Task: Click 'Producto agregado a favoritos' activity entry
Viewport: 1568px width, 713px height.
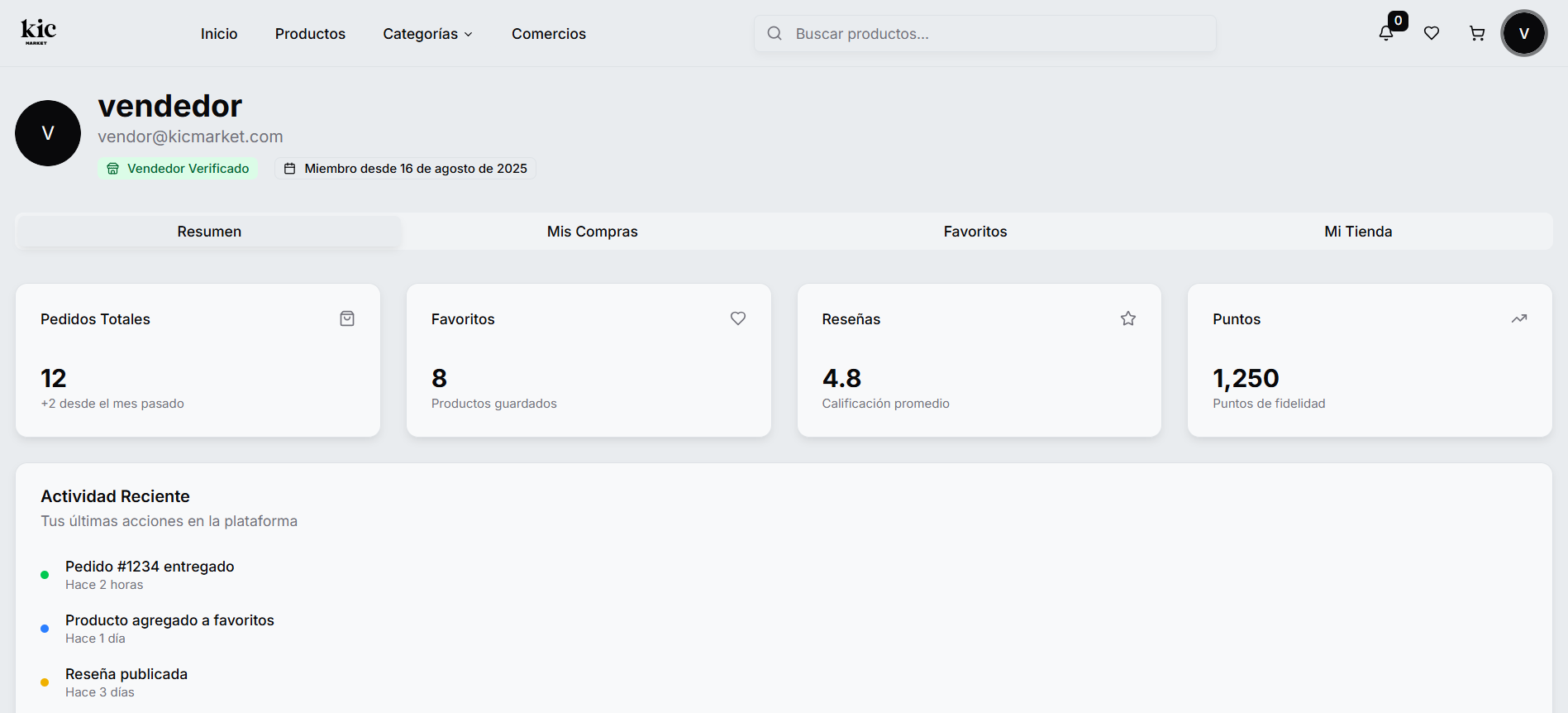Action: click(x=169, y=620)
